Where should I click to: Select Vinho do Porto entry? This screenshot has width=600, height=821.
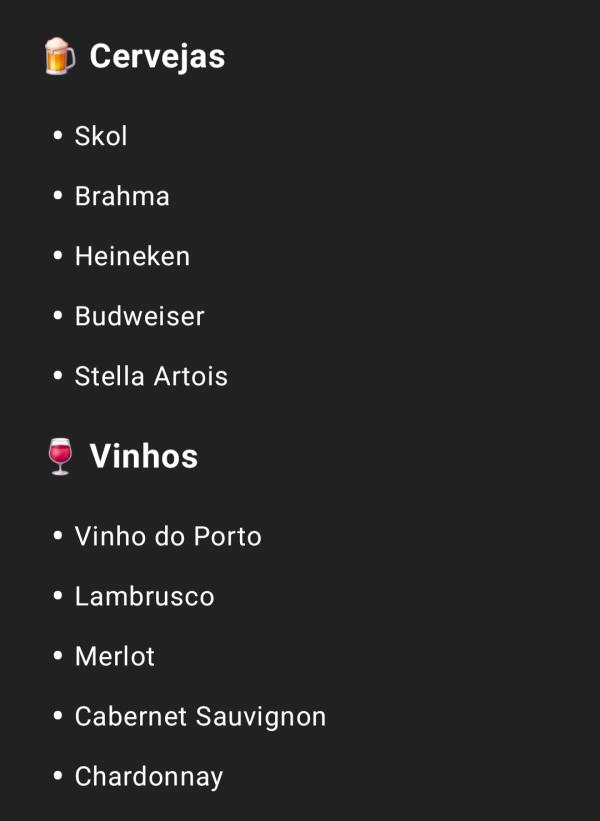click(x=168, y=536)
